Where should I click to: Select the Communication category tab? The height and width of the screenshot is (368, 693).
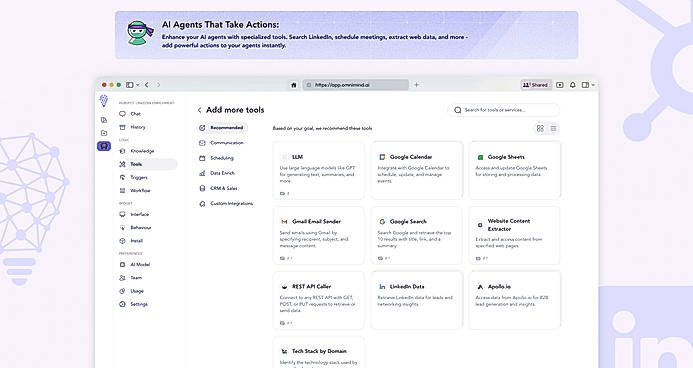221,143
